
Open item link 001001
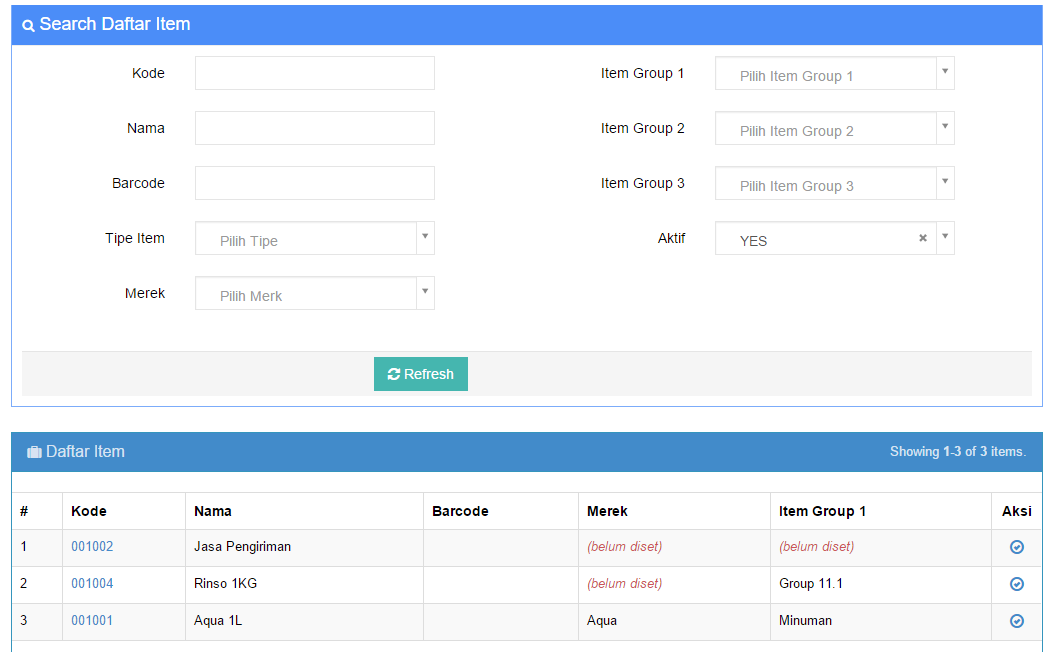(92, 620)
